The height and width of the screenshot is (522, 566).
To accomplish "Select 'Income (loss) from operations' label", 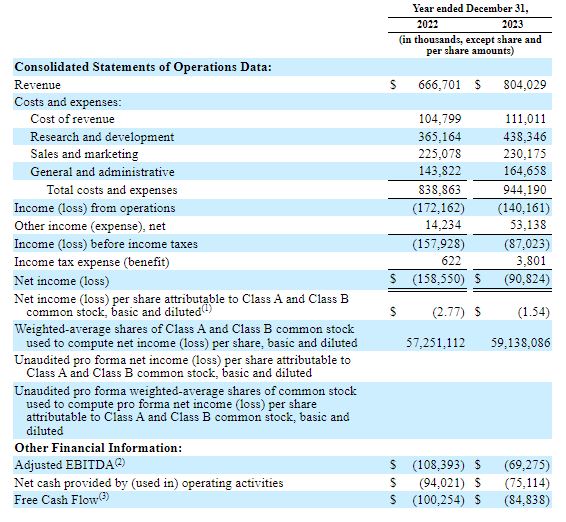I will pos(95,208).
